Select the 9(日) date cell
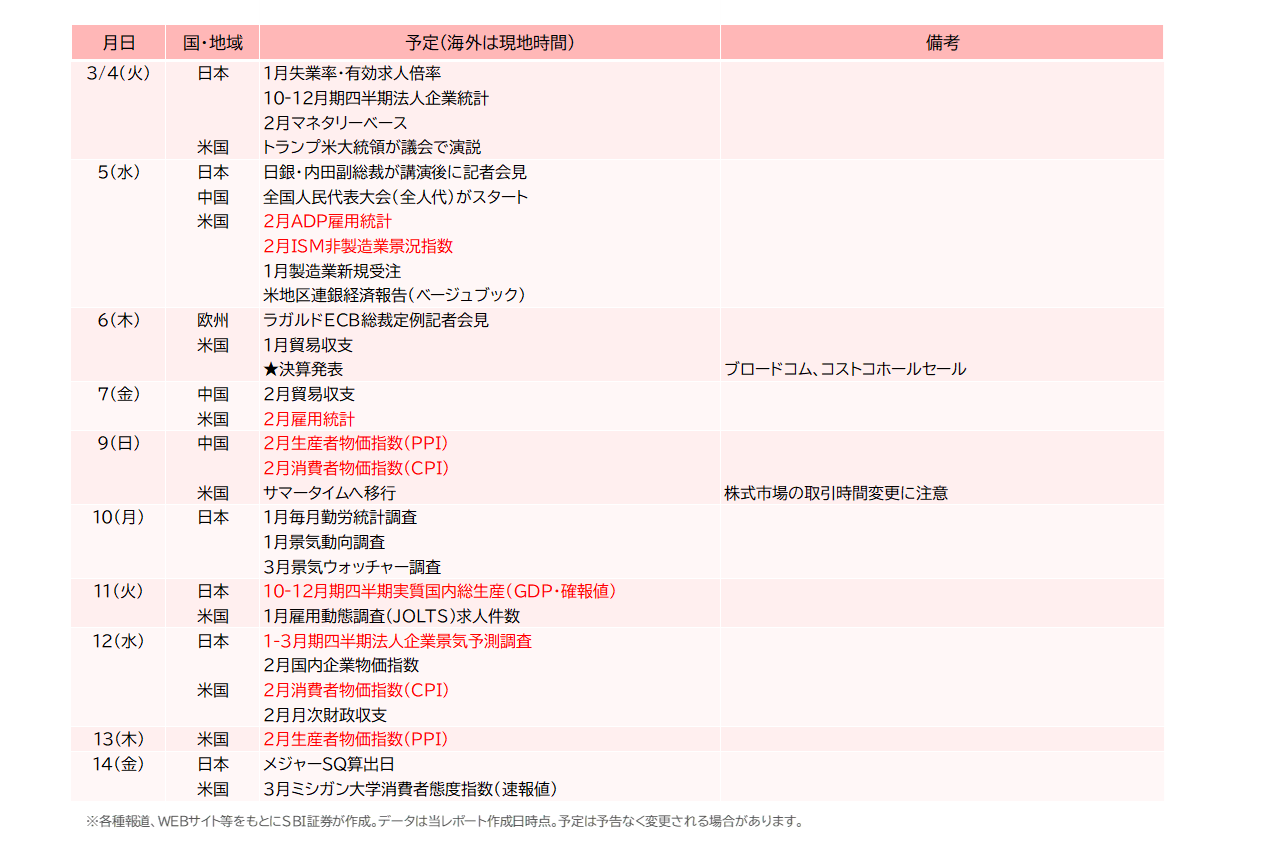 [x=119, y=443]
